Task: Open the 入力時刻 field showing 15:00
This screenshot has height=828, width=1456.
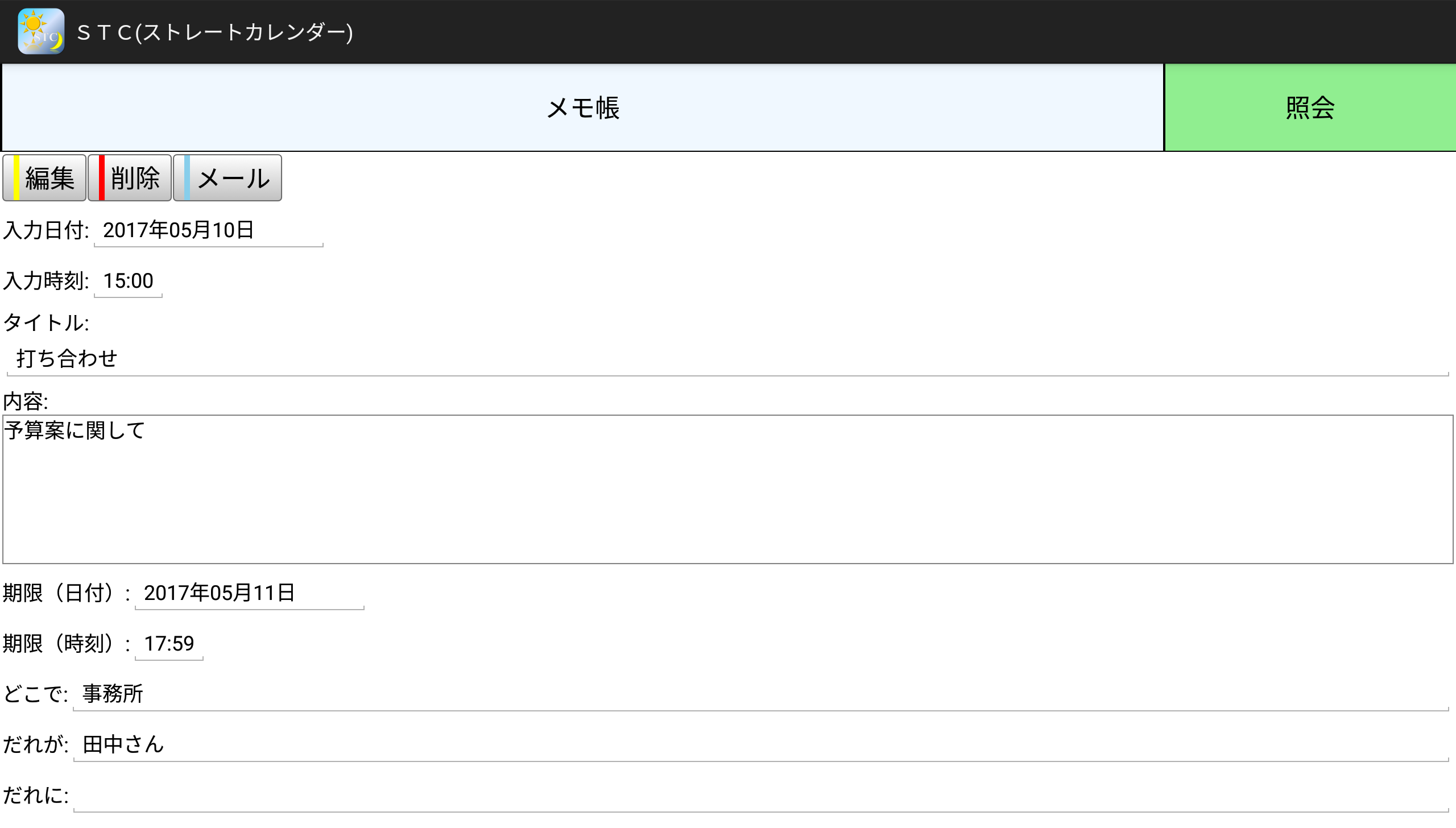Action: 128,281
